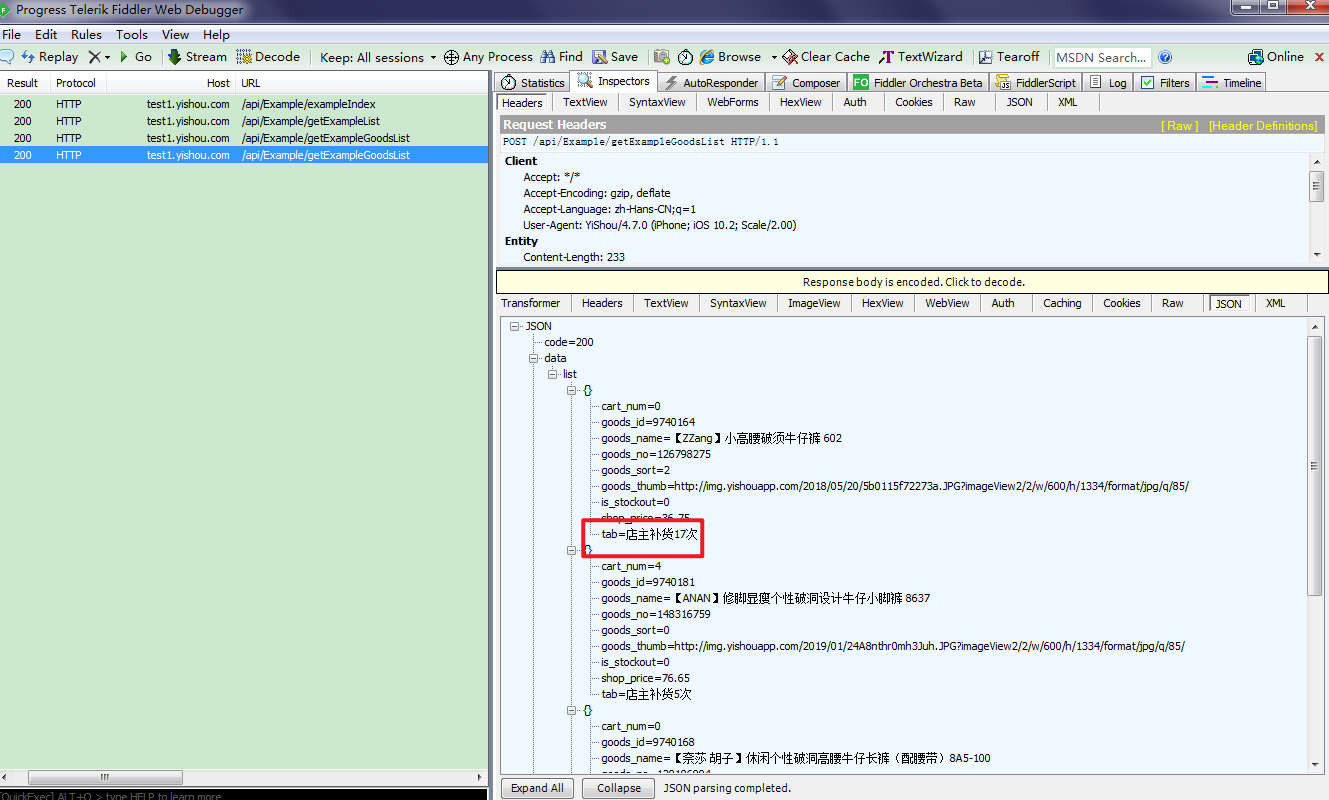Select the Content-Length: 233 header line

tap(574, 257)
